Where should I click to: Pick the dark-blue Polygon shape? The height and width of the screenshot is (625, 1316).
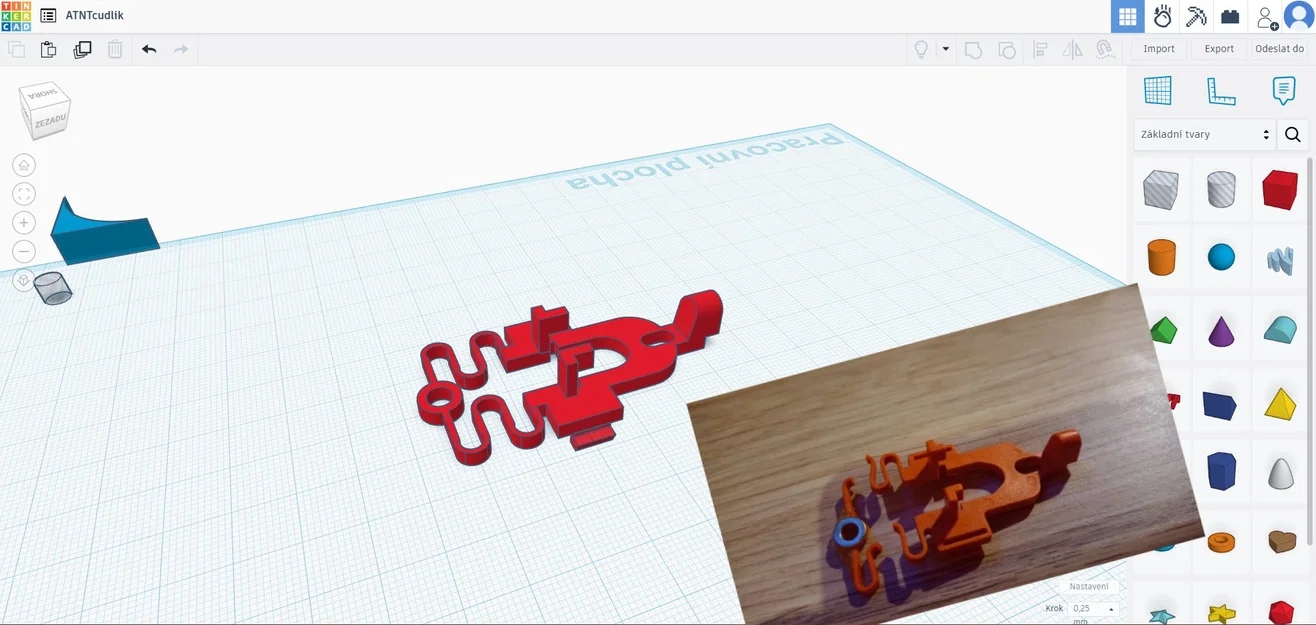coord(1221,471)
